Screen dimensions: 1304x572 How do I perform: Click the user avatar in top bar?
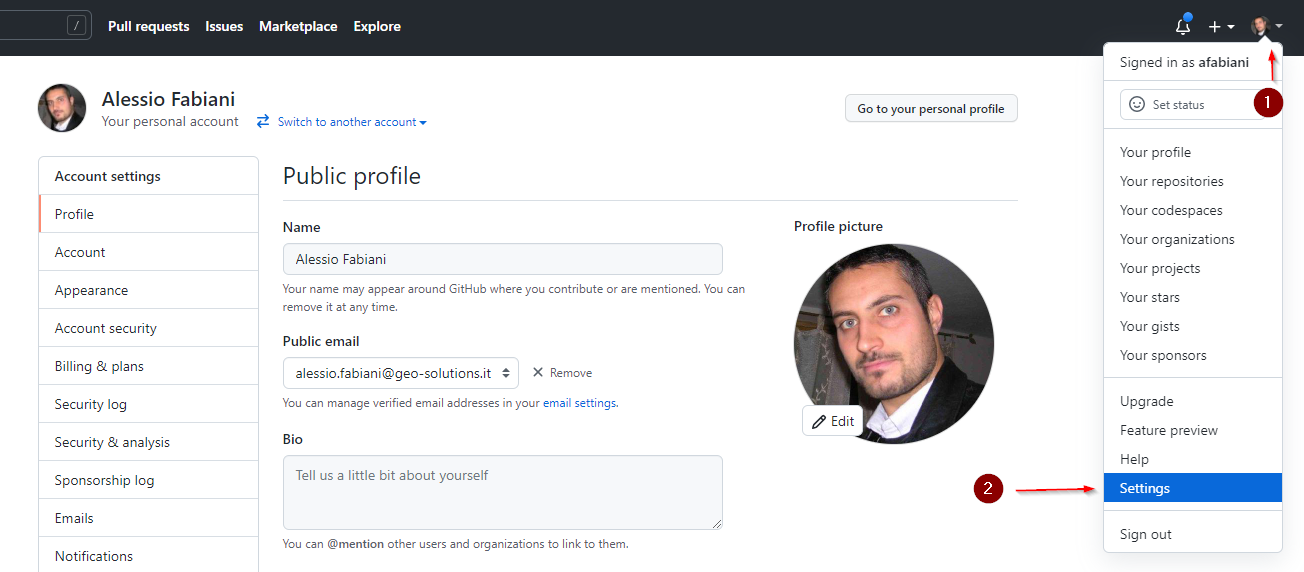pos(1260,26)
